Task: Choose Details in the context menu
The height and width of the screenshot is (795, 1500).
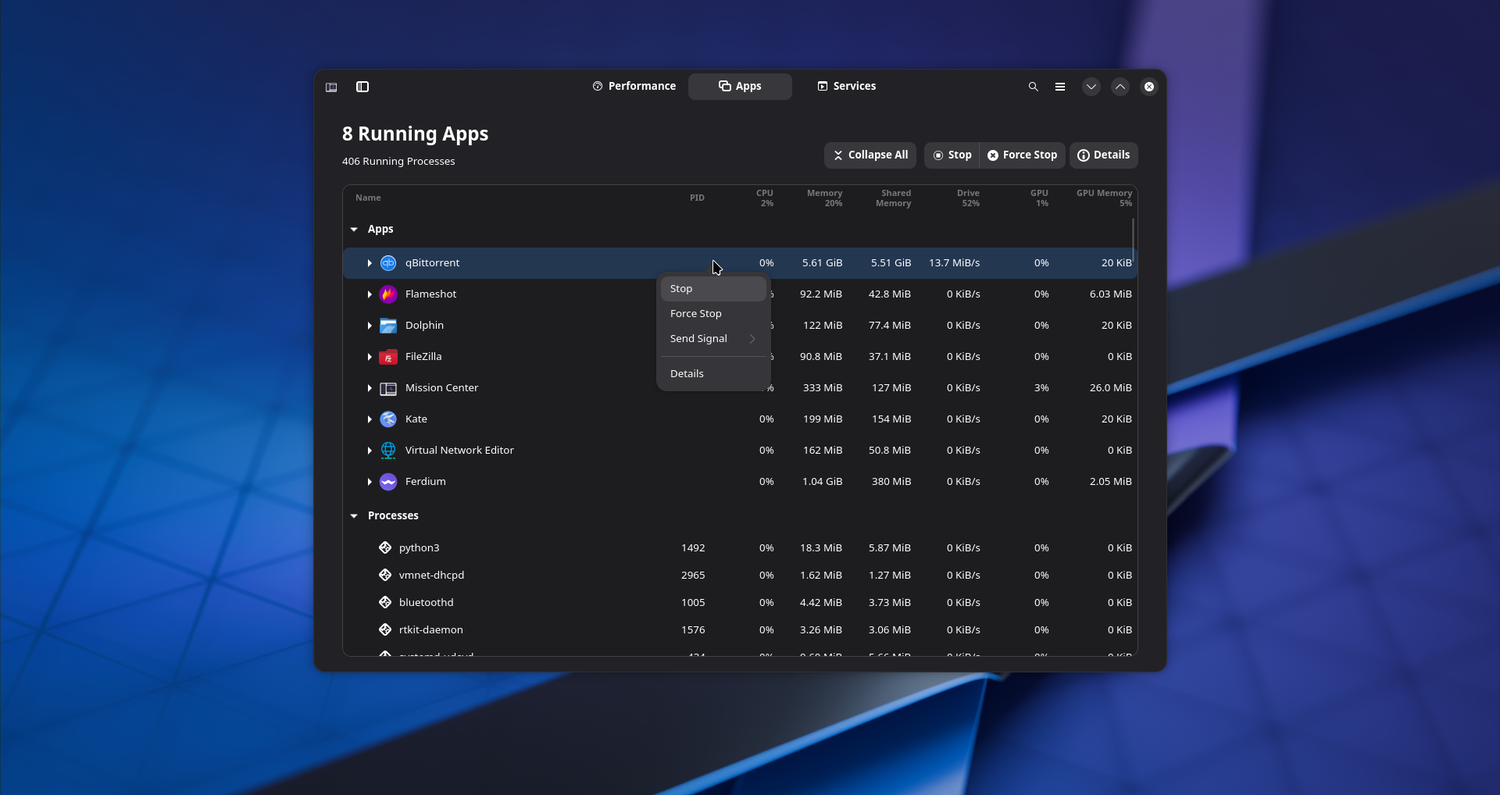Action: pos(713,374)
